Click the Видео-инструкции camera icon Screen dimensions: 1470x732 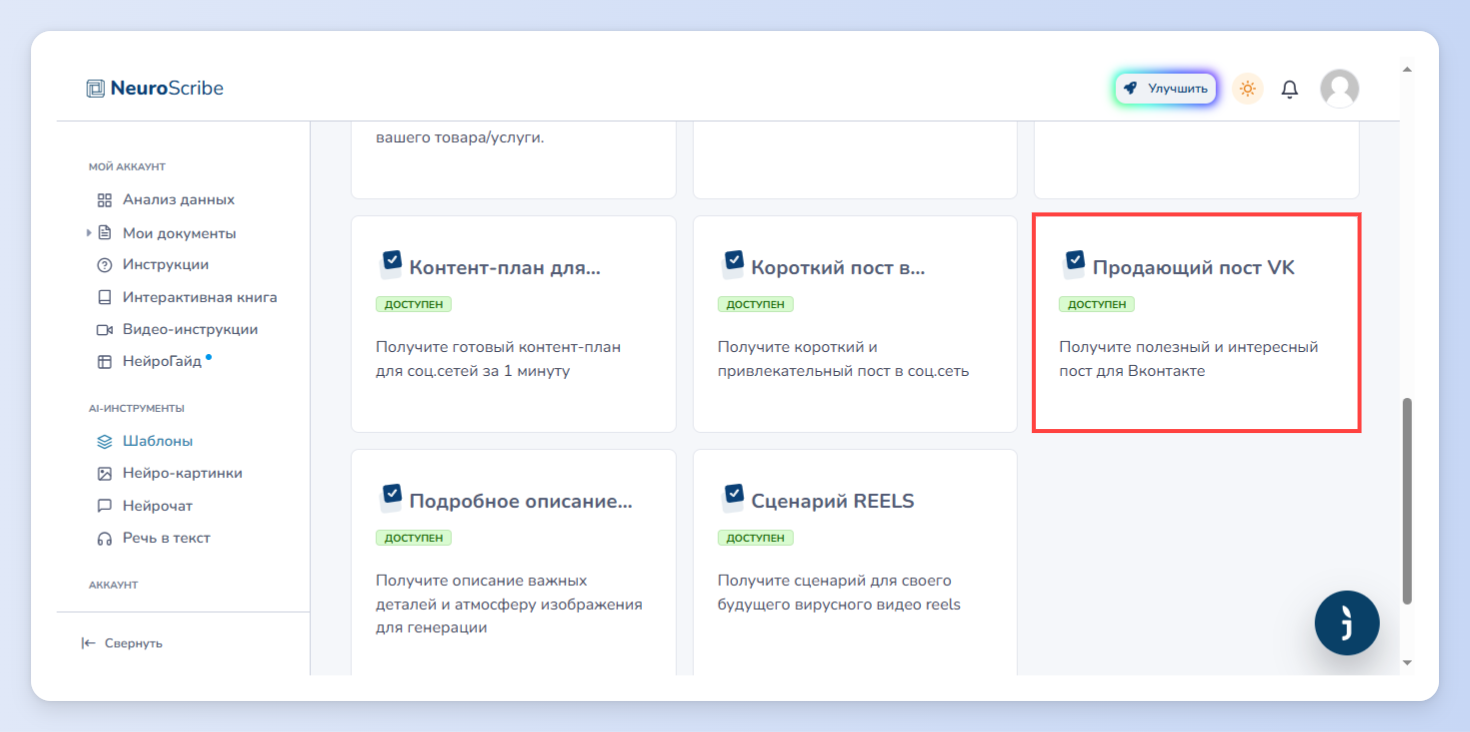pyautogui.click(x=104, y=330)
